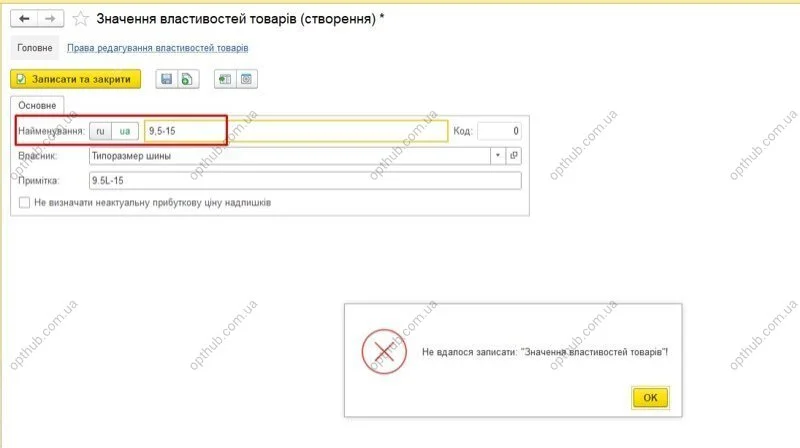Screen dimensions: 800x448
Task: Click the 'Власник' field showing Типоразмер шины
Action: pos(289,156)
